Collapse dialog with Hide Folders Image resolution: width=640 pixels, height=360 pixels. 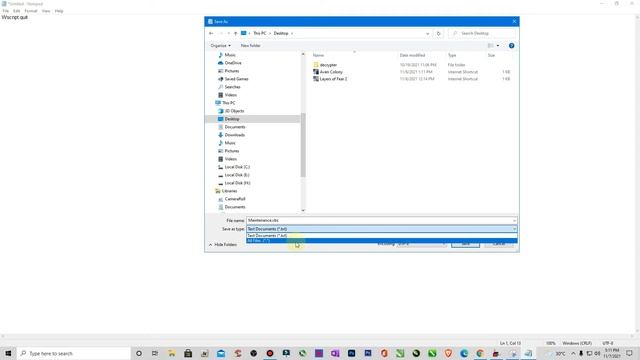coord(223,244)
